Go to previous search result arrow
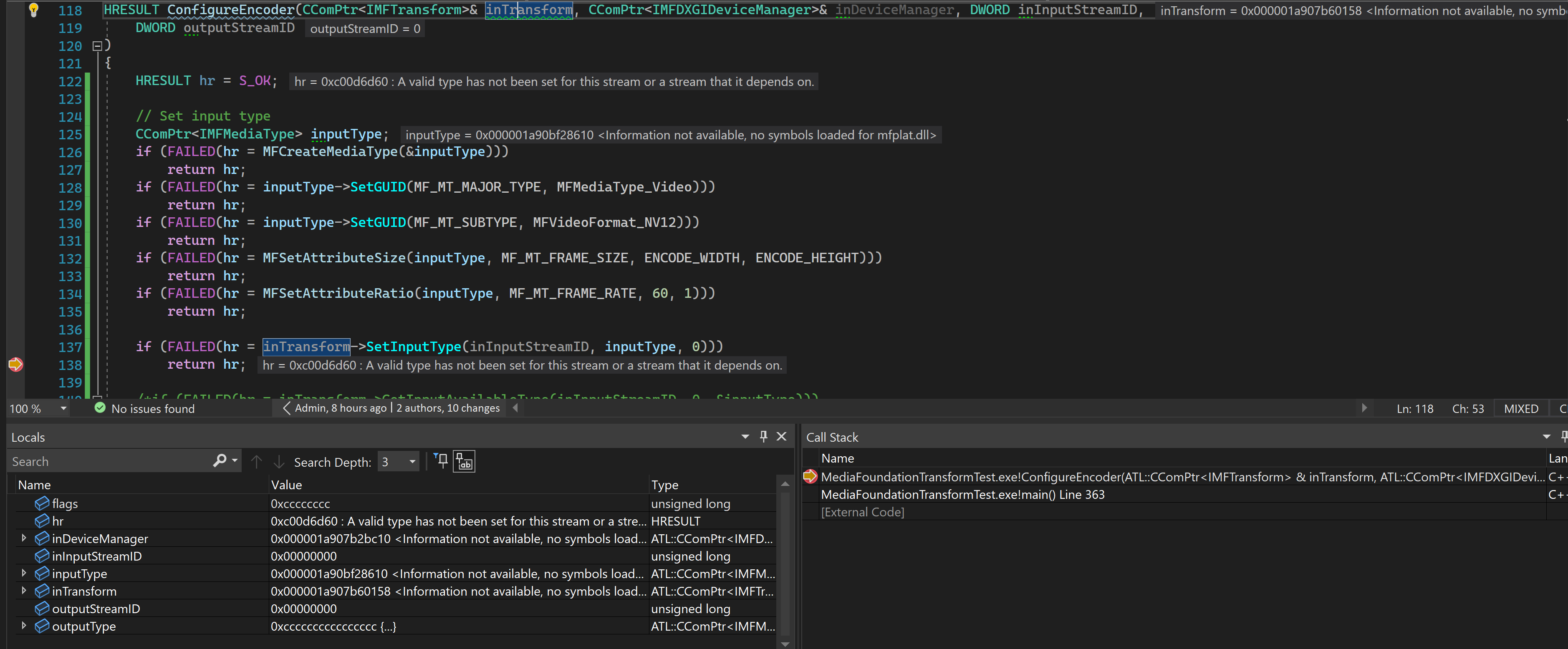This screenshot has width=1568, height=649. 256,462
